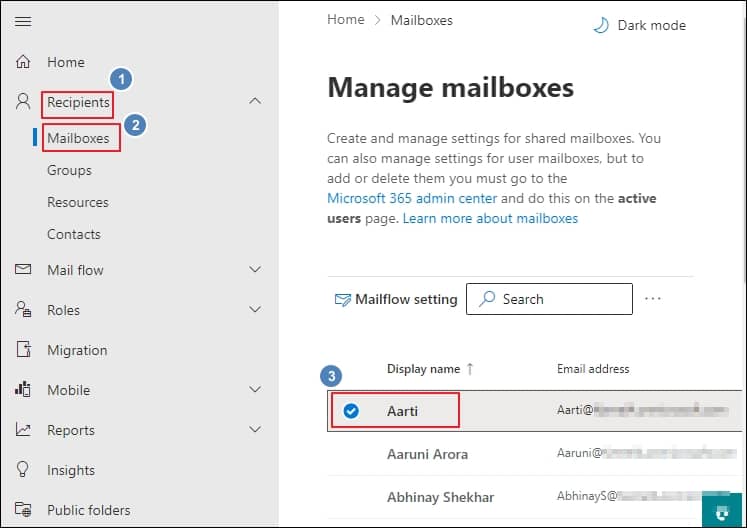
Task: Click the Recipients person icon
Action: coord(23,101)
